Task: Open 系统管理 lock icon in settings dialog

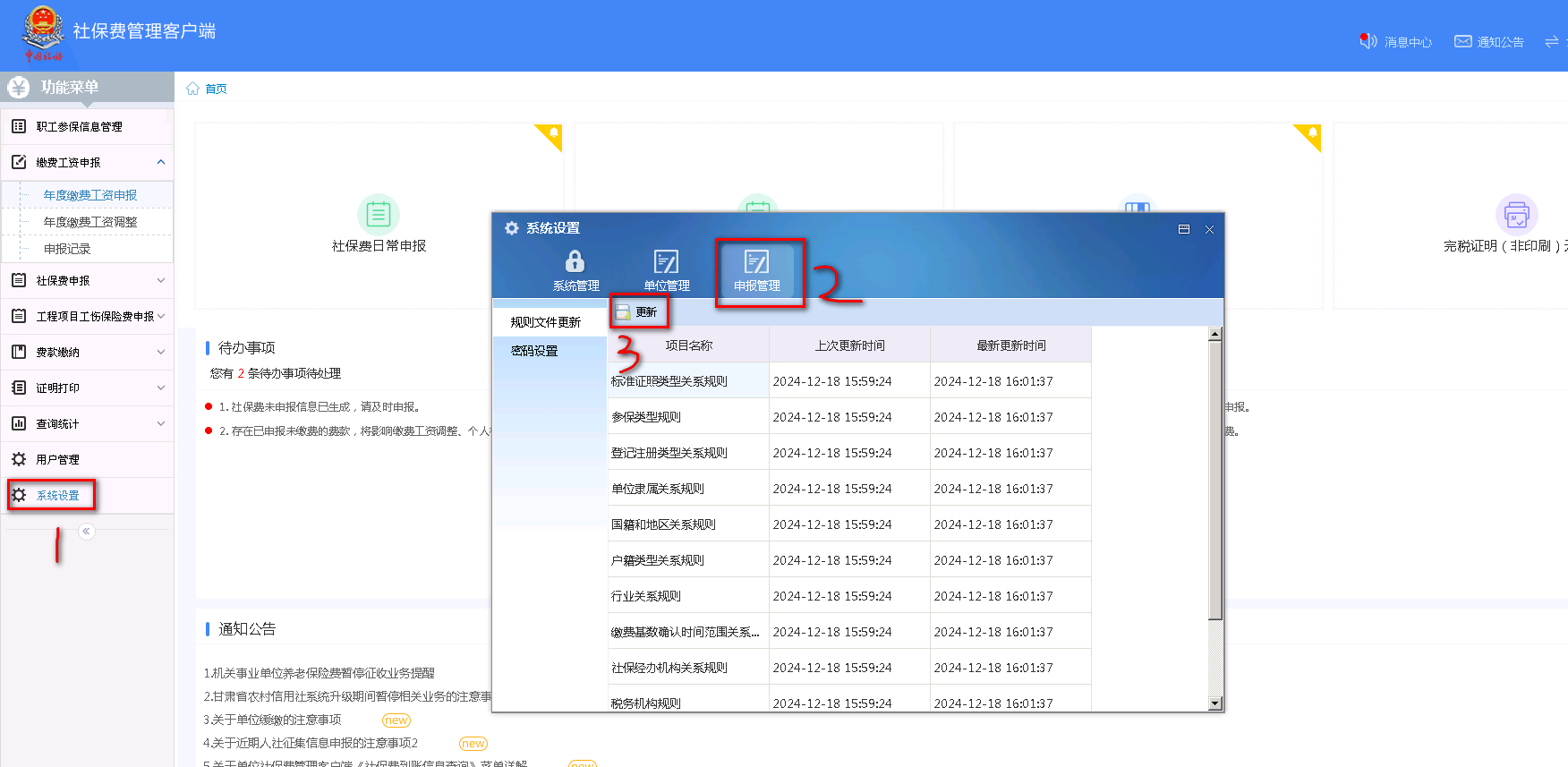Action: click(x=575, y=262)
